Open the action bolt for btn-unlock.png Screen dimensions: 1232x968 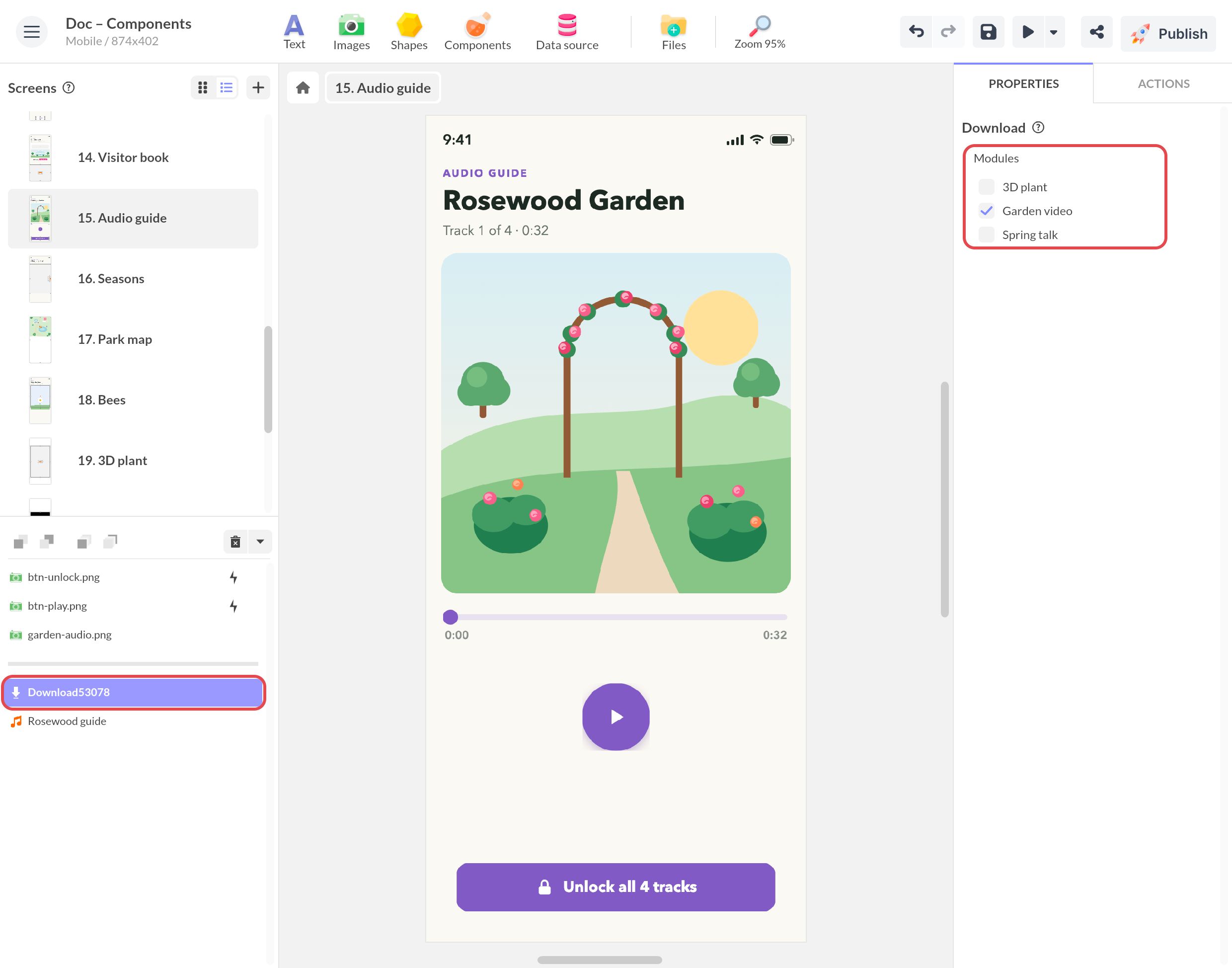coord(233,577)
